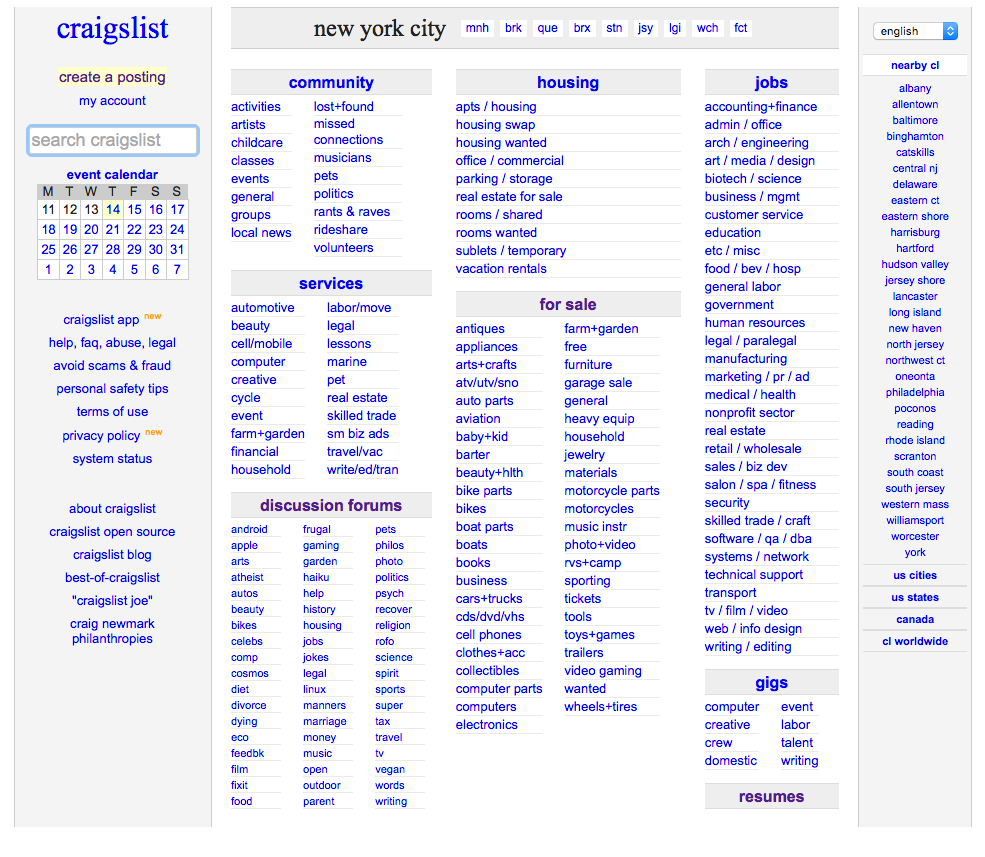The width and height of the screenshot is (985, 857).
Task: Open the for sale section header
Action: [x=568, y=304]
